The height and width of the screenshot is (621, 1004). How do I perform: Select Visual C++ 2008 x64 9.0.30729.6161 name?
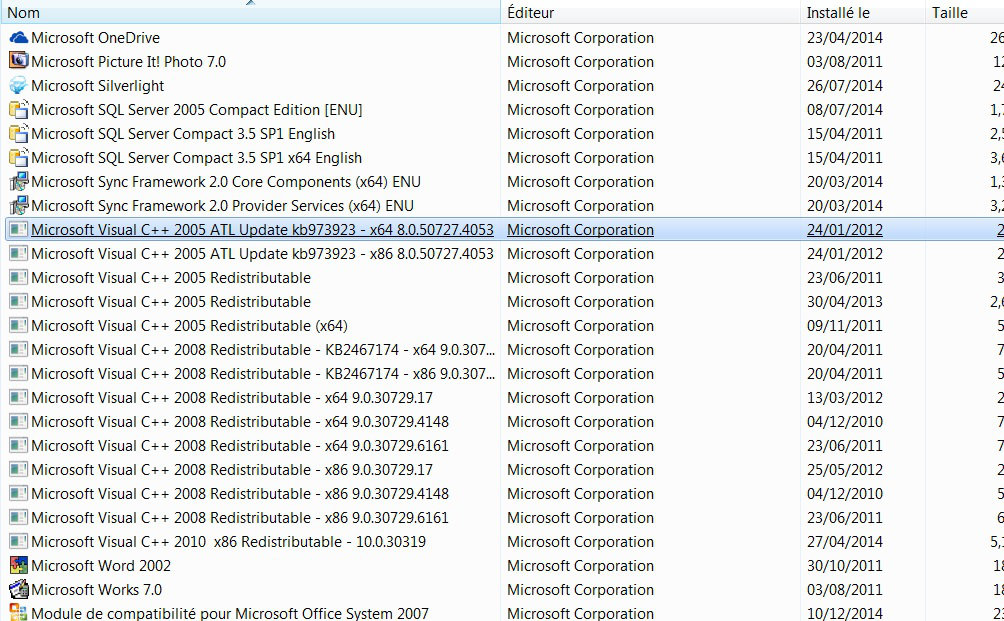[x=240, y=446]
